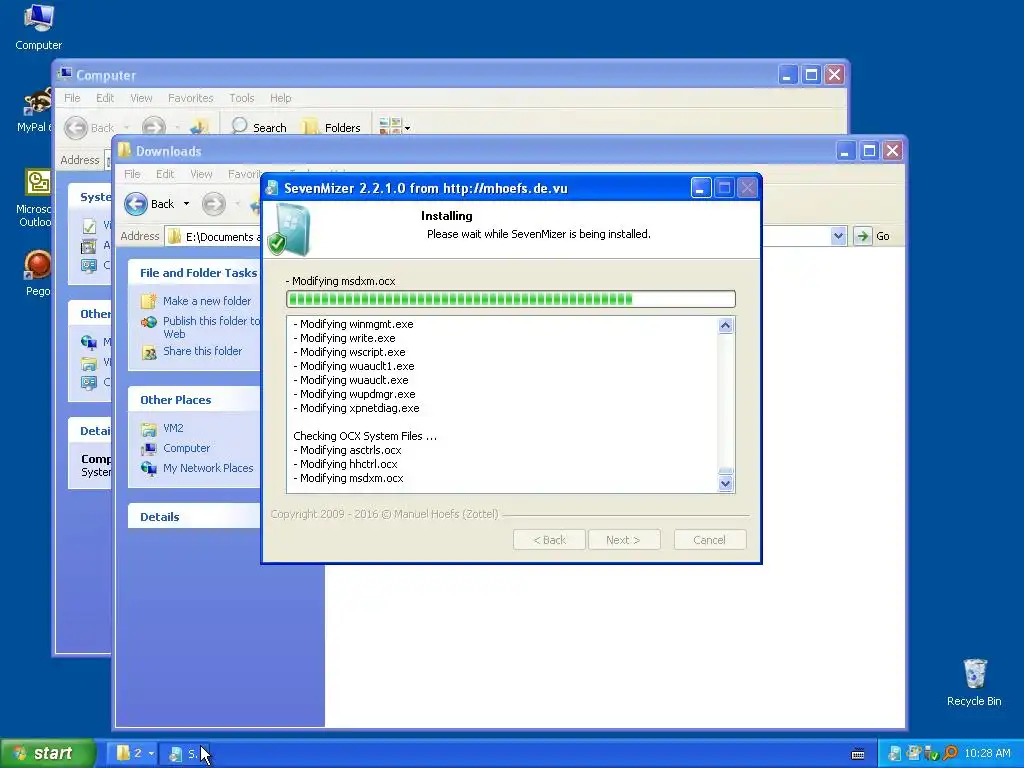The image size is (1024, 768).
Task: Click the SevenMizer shield logo icon
Action: 289,229
